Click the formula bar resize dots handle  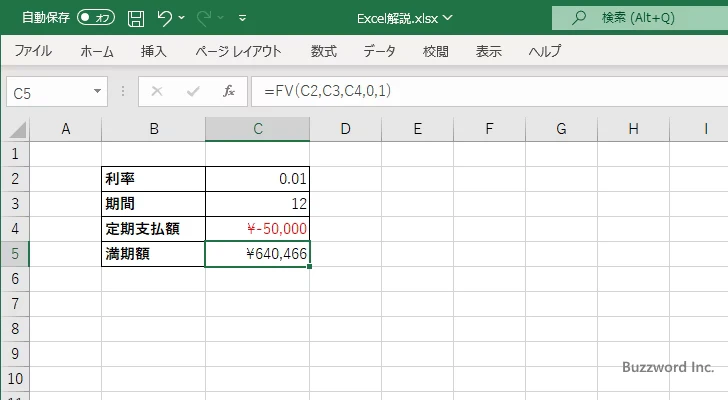123,91
